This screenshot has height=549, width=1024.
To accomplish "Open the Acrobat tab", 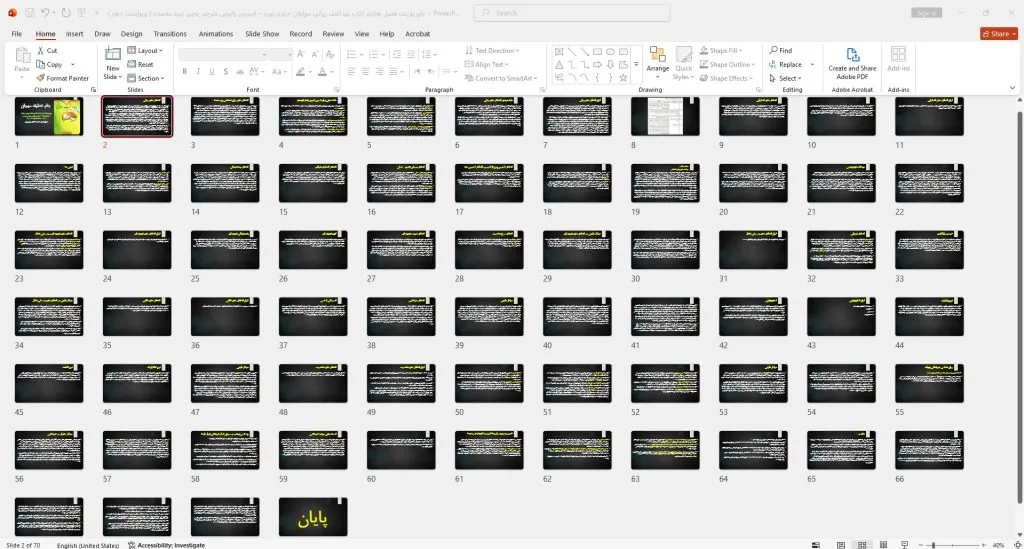I will pyautogui.click(x=417, y=34).
